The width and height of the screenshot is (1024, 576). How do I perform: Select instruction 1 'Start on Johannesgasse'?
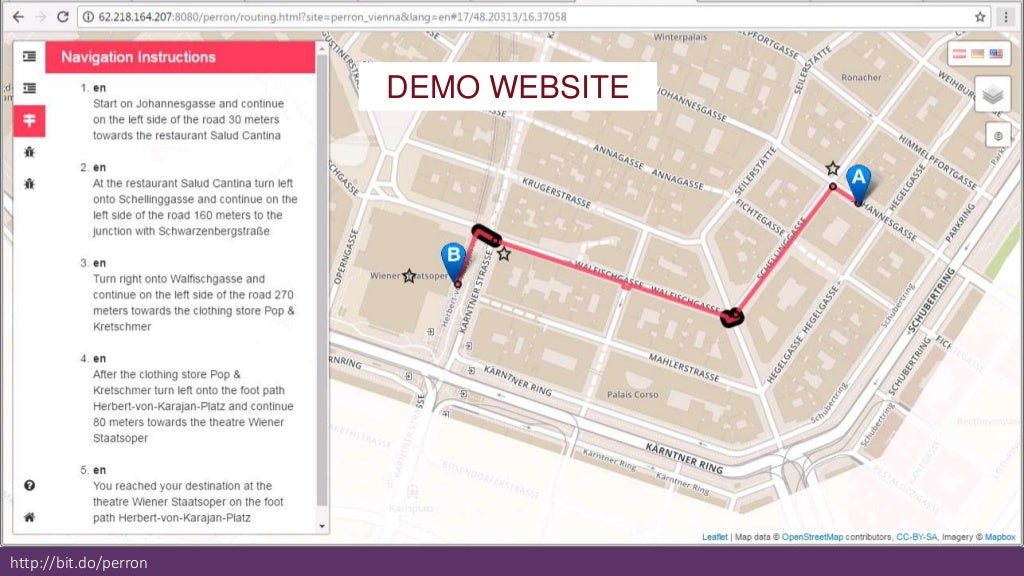[188, 112]
